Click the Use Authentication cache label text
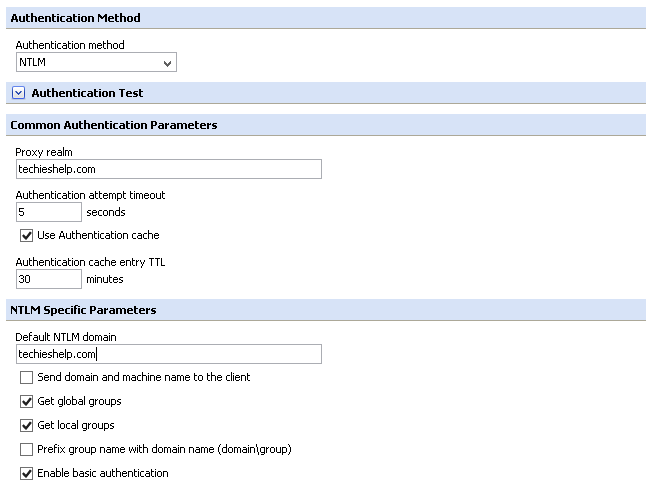This screenshot has height=487, width=646. 98,235
